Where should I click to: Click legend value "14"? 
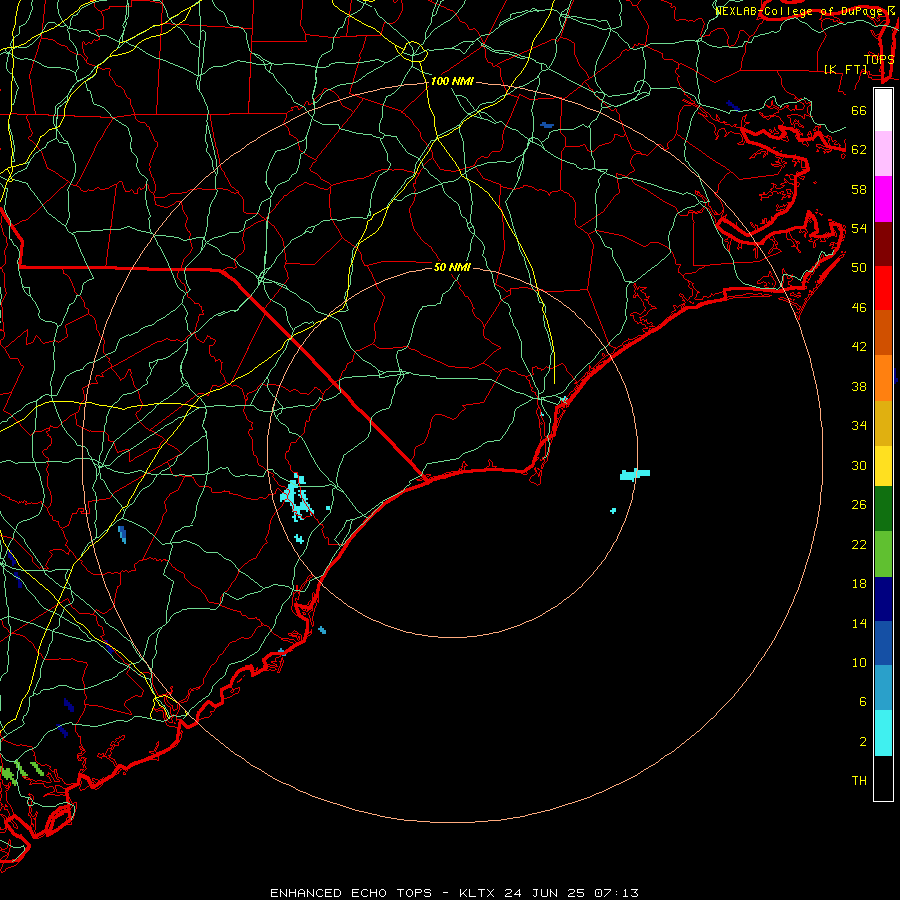point(859,623)
